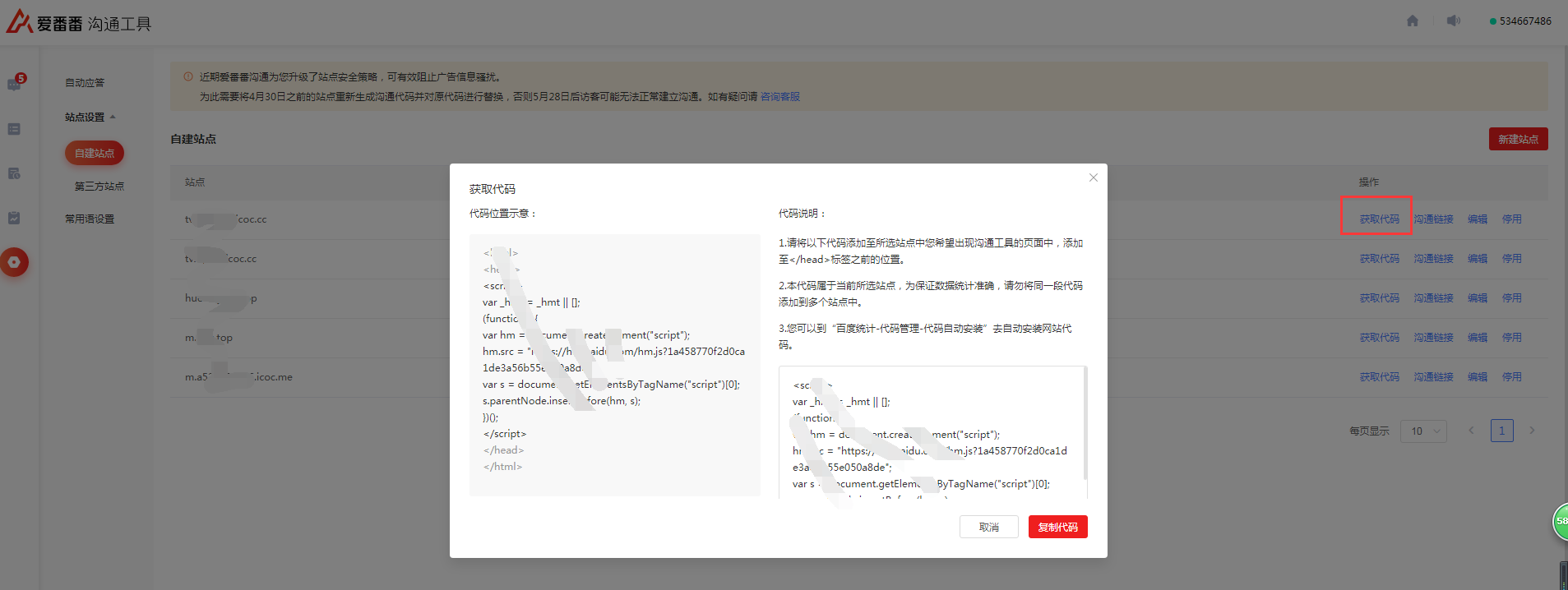Click 停用 for the site ending .icoc.me
1568x590 pixels.
(x=1512, y=377)
